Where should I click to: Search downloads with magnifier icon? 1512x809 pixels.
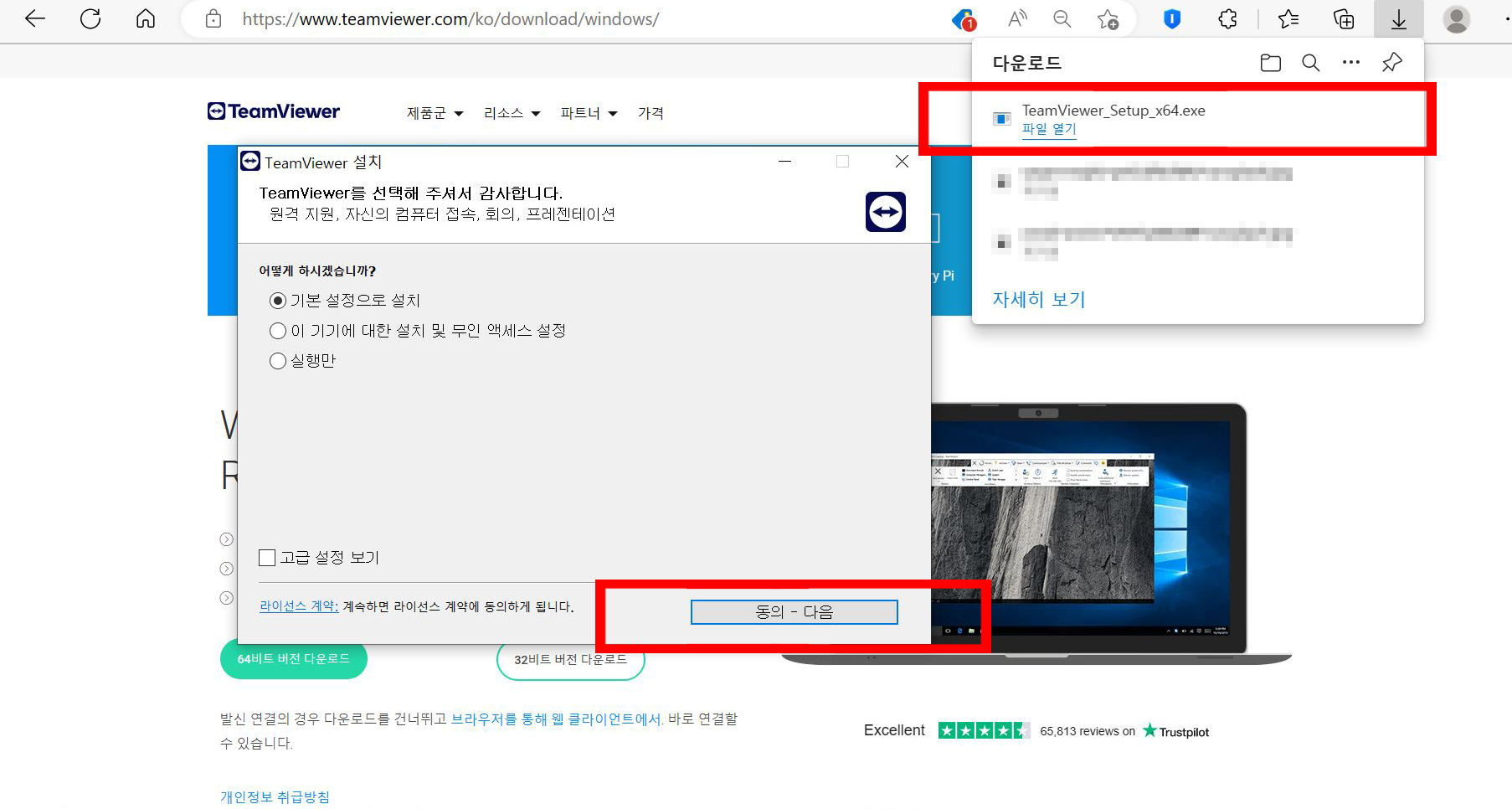(x=1311, y=63)
